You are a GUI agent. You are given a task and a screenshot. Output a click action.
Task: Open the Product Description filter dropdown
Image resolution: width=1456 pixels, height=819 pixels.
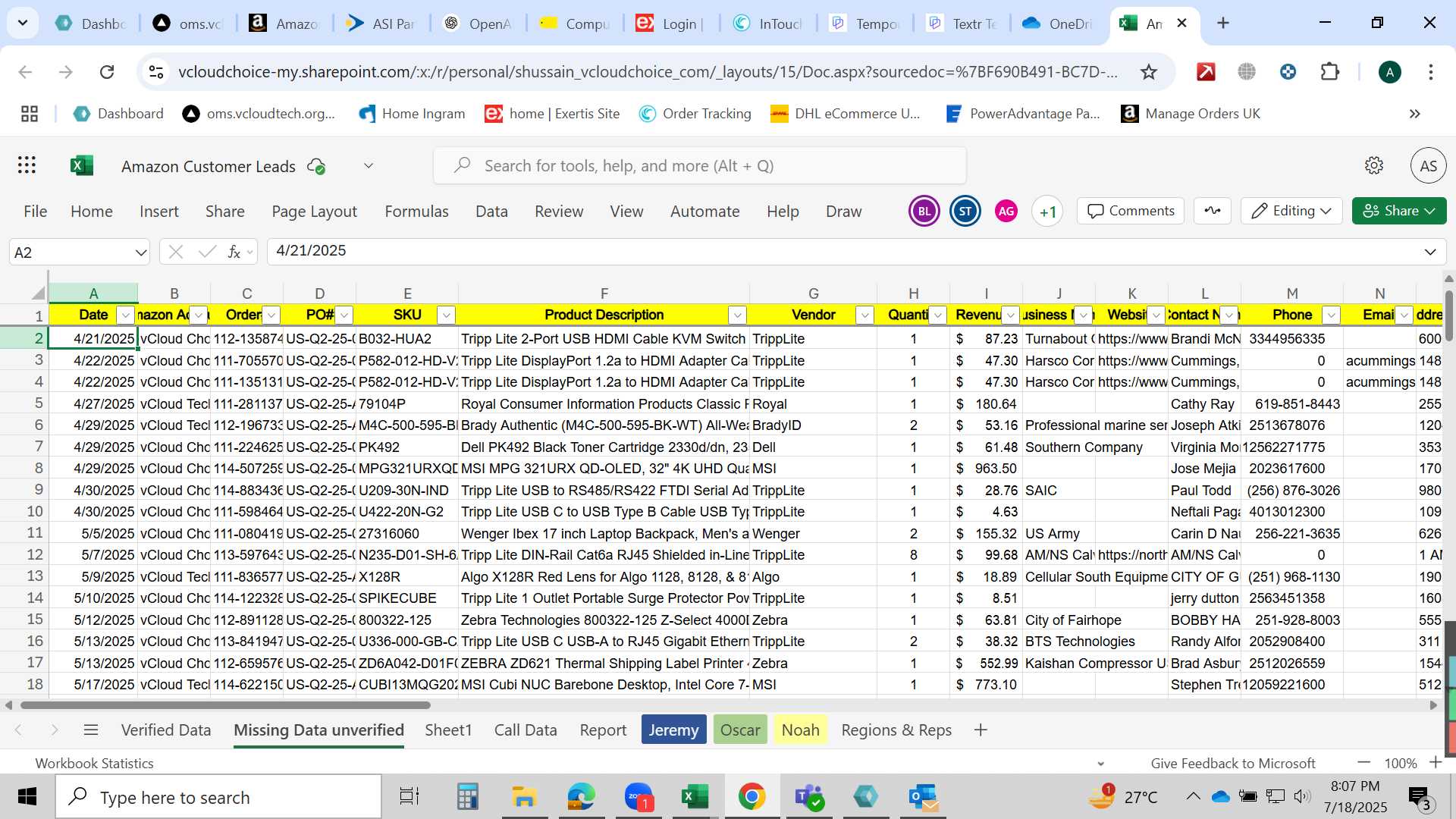coord(737,315)
